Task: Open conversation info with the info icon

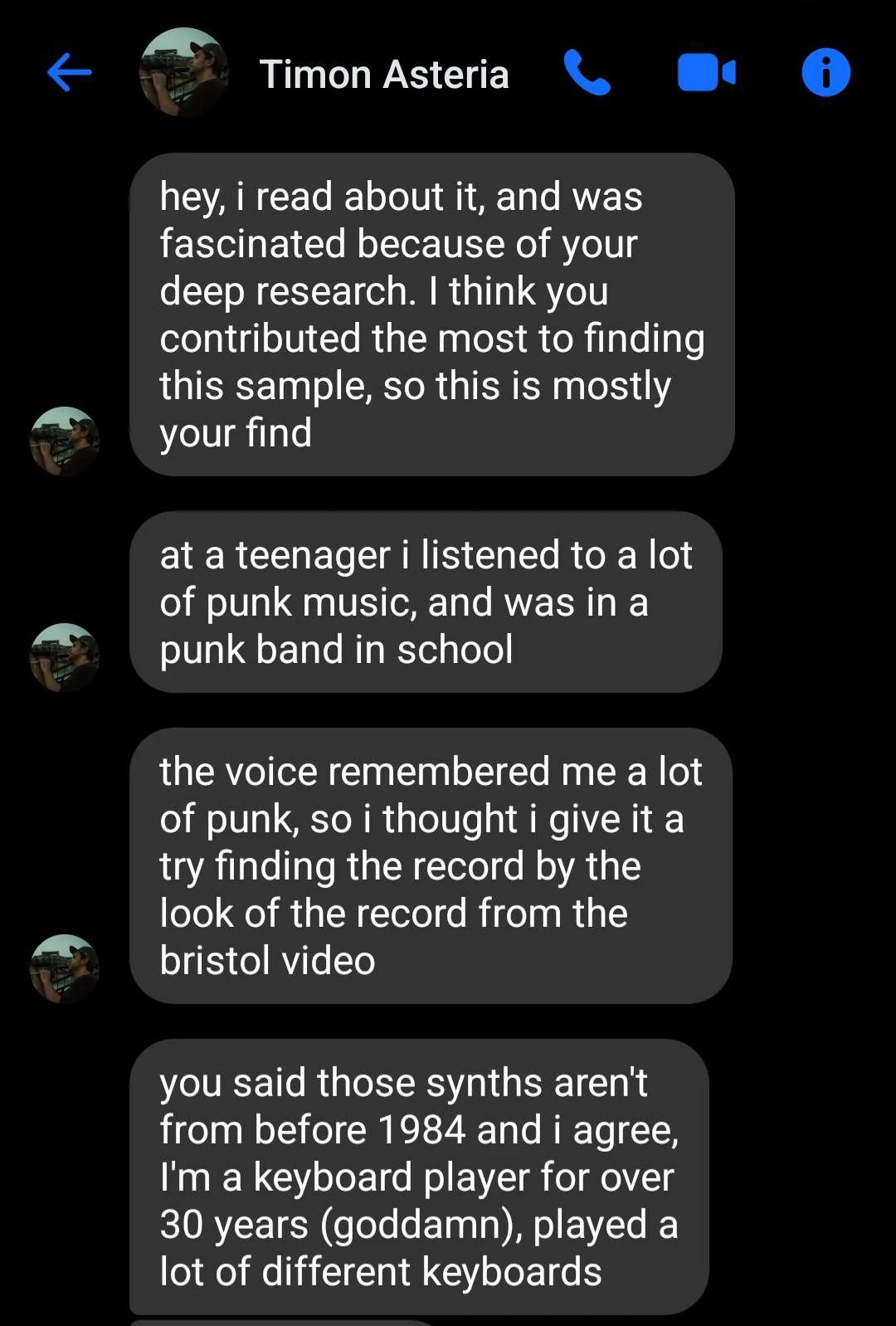Action: [x=825, y=72]
